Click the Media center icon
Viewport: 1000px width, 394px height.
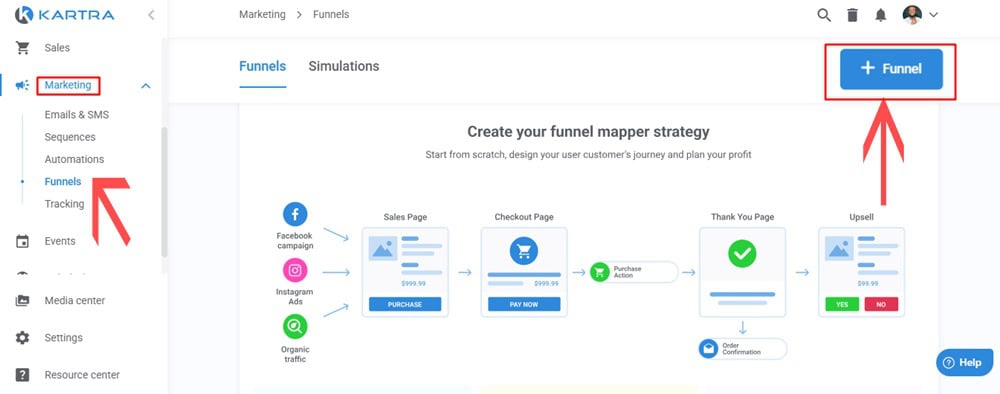point(22,300)
